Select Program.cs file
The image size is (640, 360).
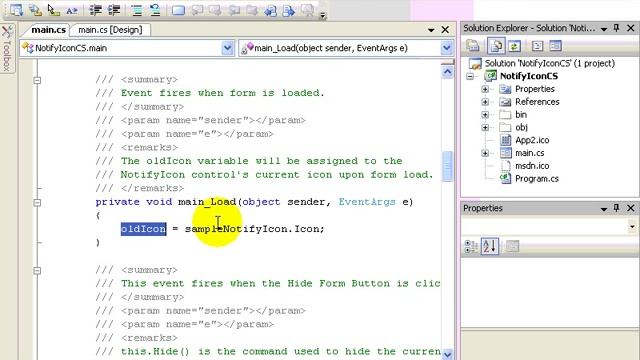click(x=537, y=179)
